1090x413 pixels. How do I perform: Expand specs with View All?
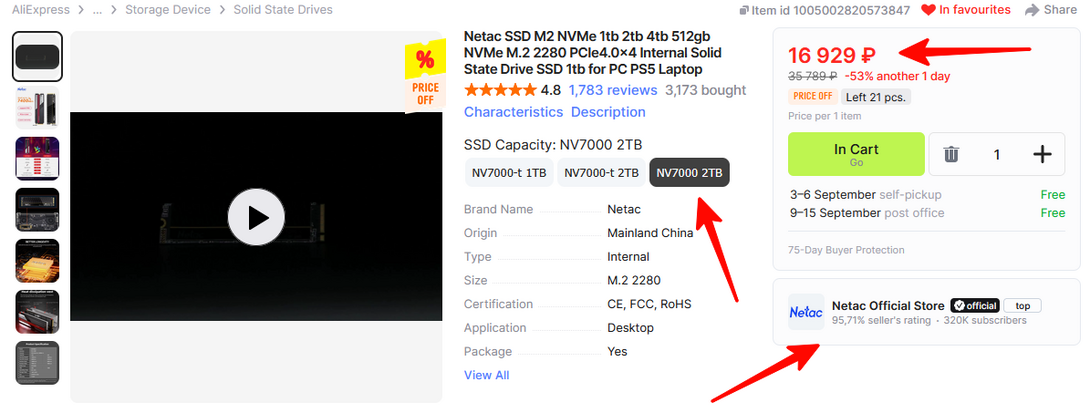point(487,375)
